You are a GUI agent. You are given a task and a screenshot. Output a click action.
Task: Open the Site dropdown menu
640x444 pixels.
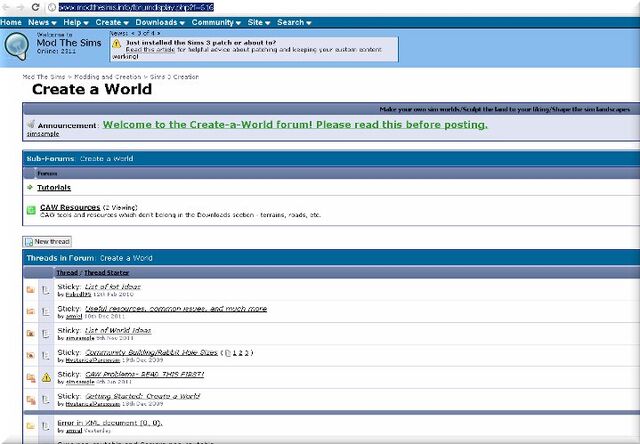(x=258, y=22)
